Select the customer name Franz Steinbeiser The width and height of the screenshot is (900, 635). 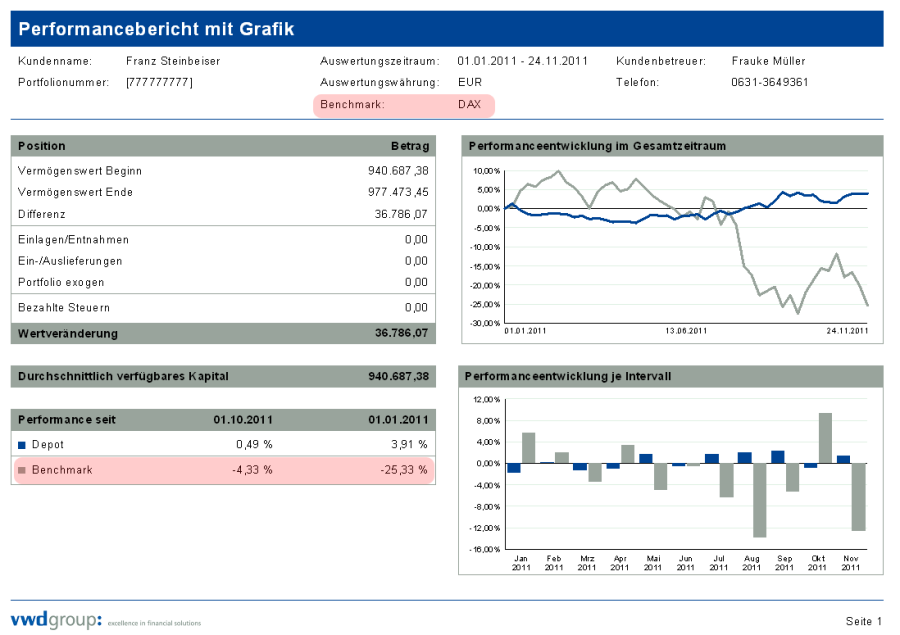pyautogui.click(x=173, y=61)
